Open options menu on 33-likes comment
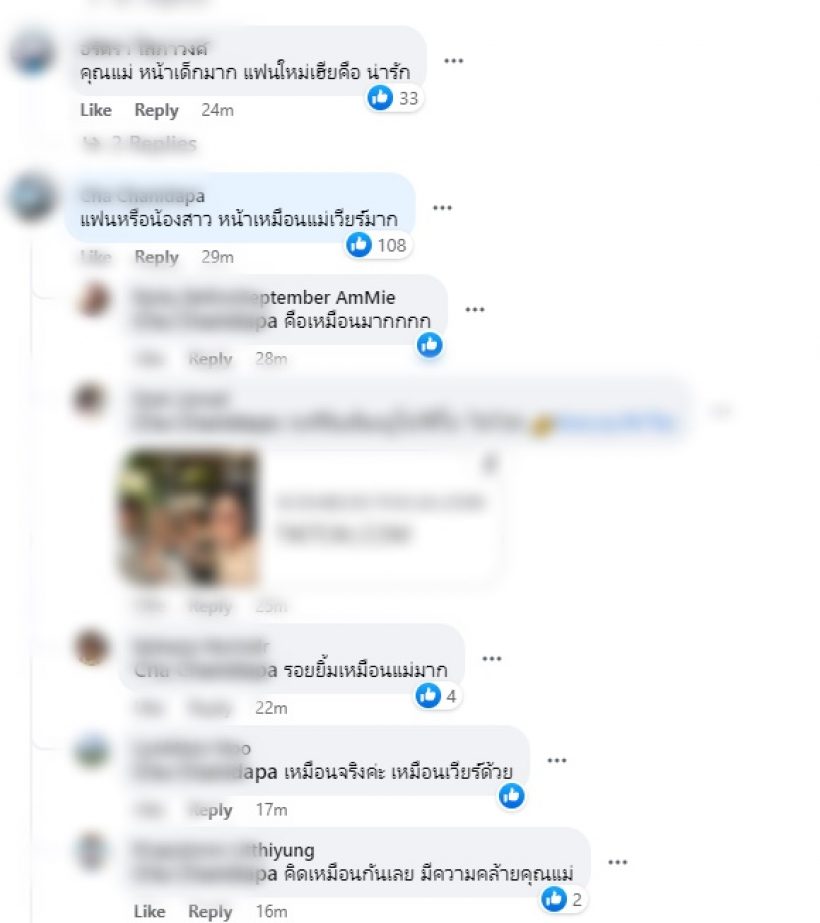The width and height of the screenshot is (820, 923). 453,61
